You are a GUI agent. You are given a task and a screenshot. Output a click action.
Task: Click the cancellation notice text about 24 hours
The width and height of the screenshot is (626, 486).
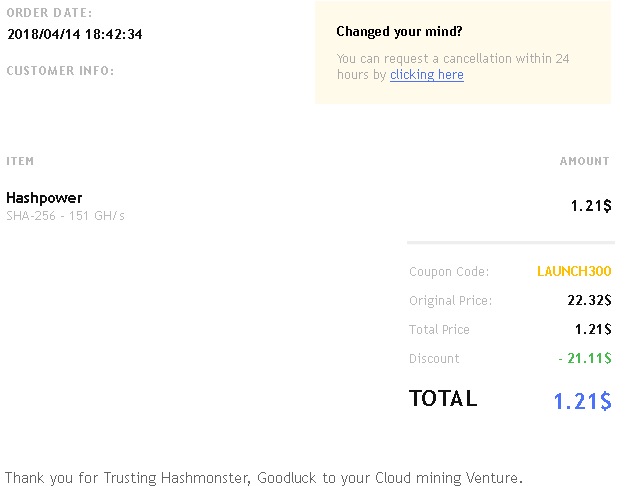453,67
